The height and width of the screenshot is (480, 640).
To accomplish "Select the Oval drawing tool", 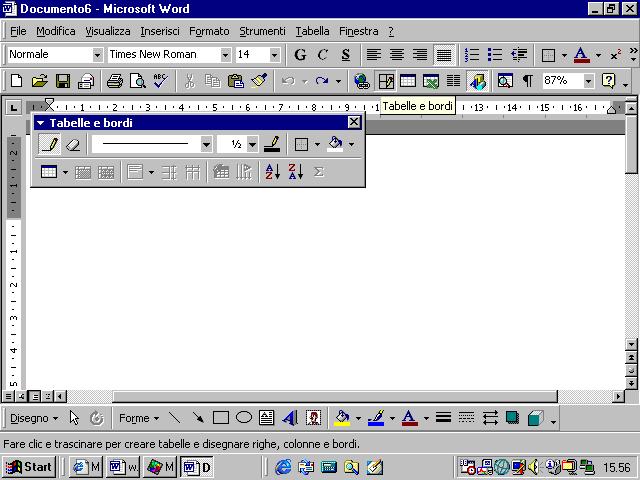I will coord(244,418).
